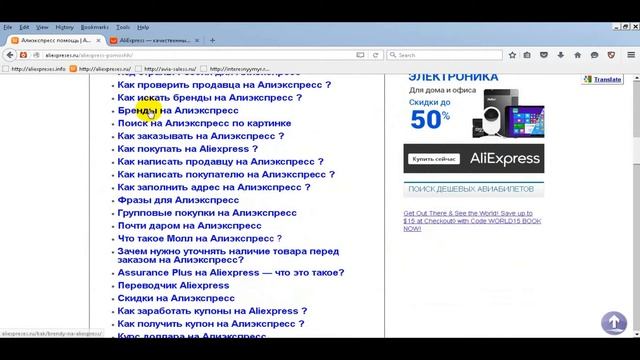
Task: Open Групповые покупки на Алиэкспресс link
Action: point(207,213)
